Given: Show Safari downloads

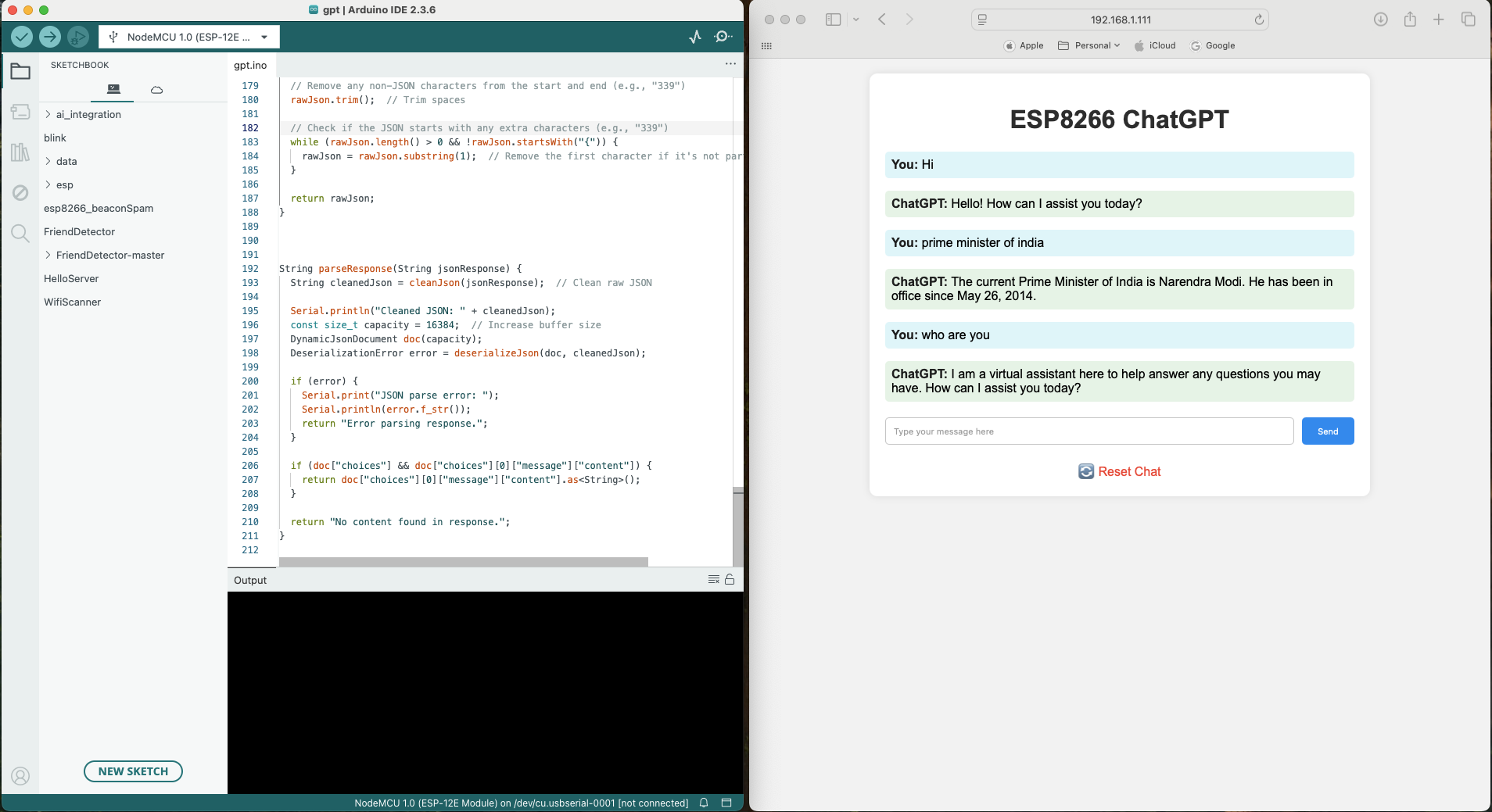Looking at the screenshot, I should click(x=1381, y=20).
